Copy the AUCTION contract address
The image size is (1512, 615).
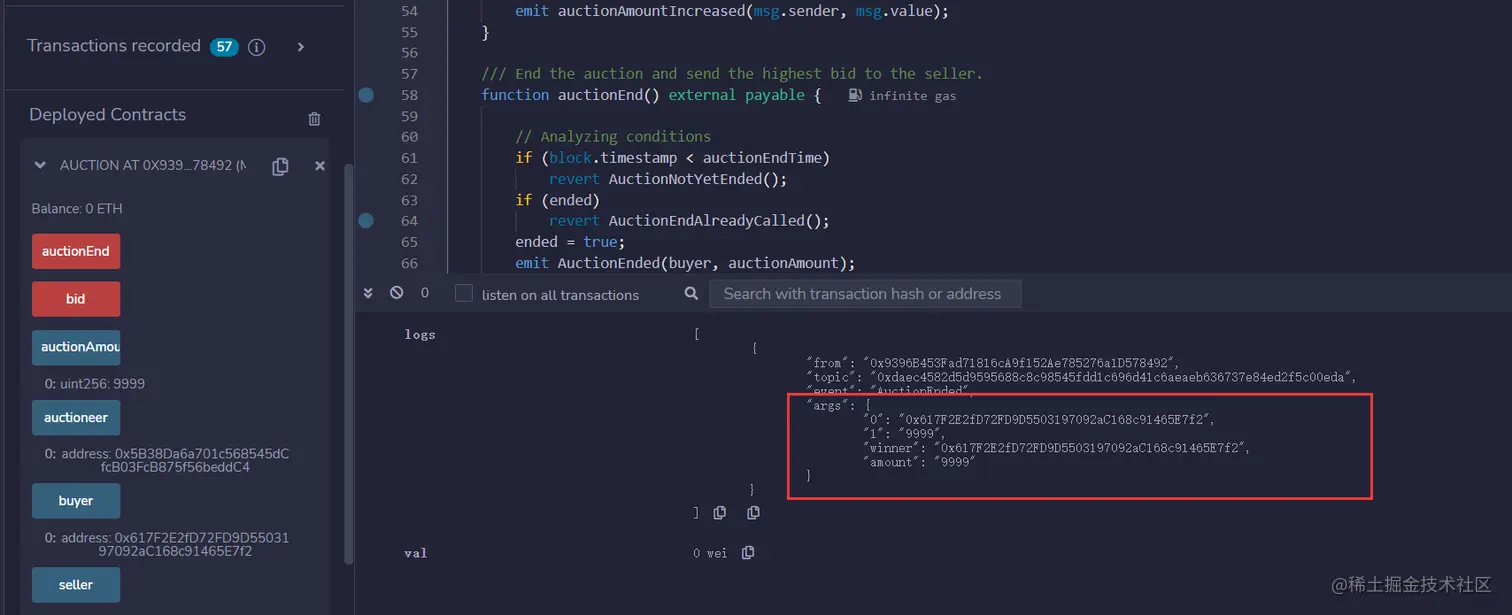click(280, 167)
